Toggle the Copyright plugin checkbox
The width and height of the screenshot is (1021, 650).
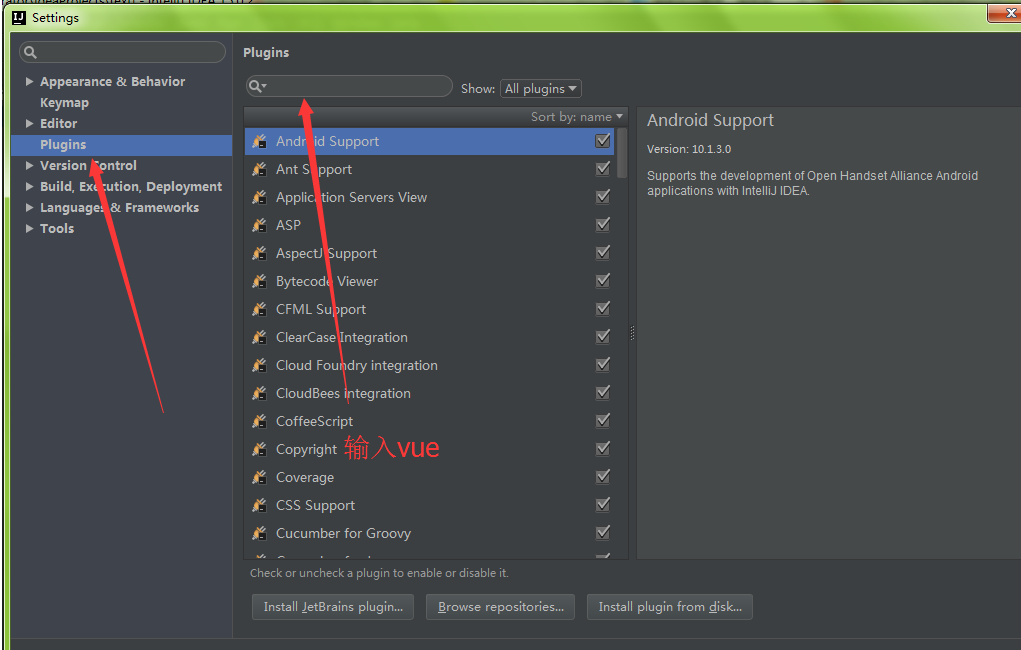(603, 449)
